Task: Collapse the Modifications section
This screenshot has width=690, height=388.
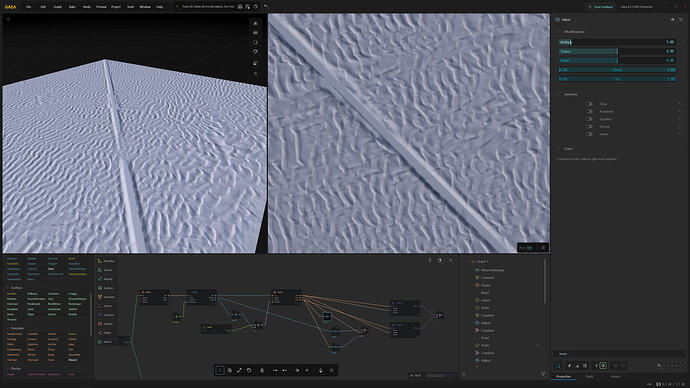Action: click(559, 32)
